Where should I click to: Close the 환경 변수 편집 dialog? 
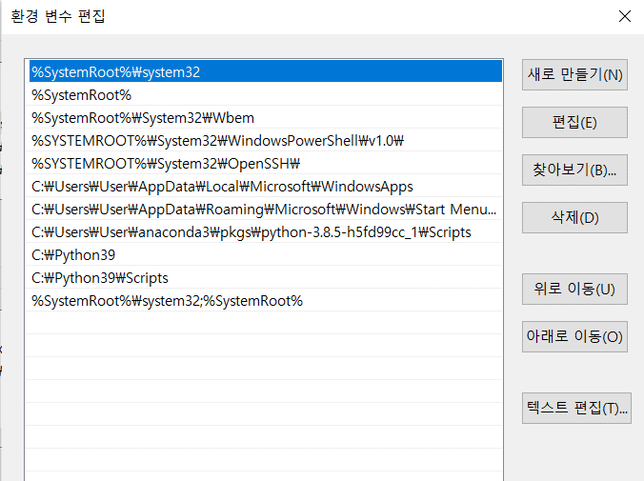tap(625, 16)
